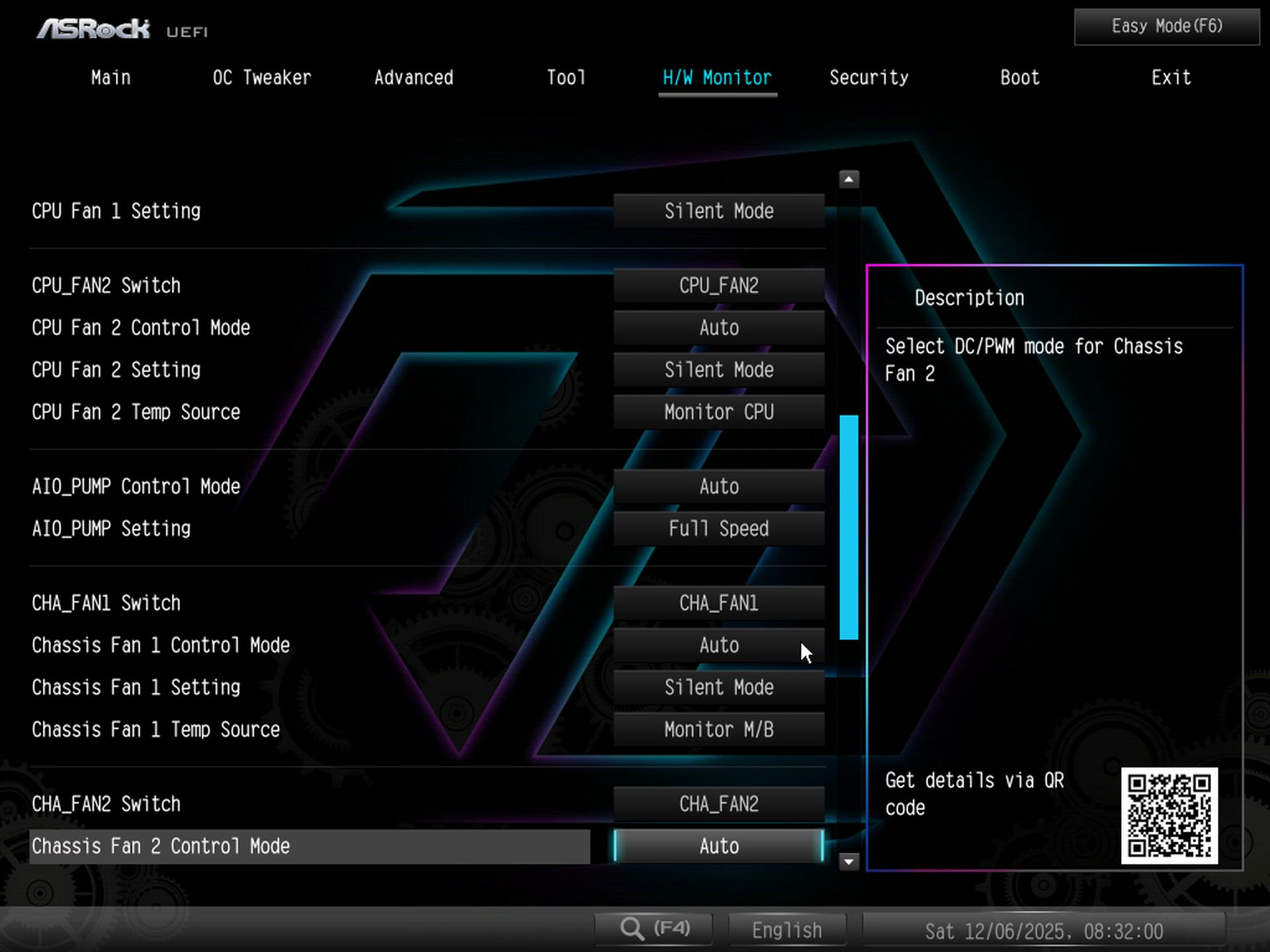
Task: Click the scroll down arrow icon
Action: 849,861
